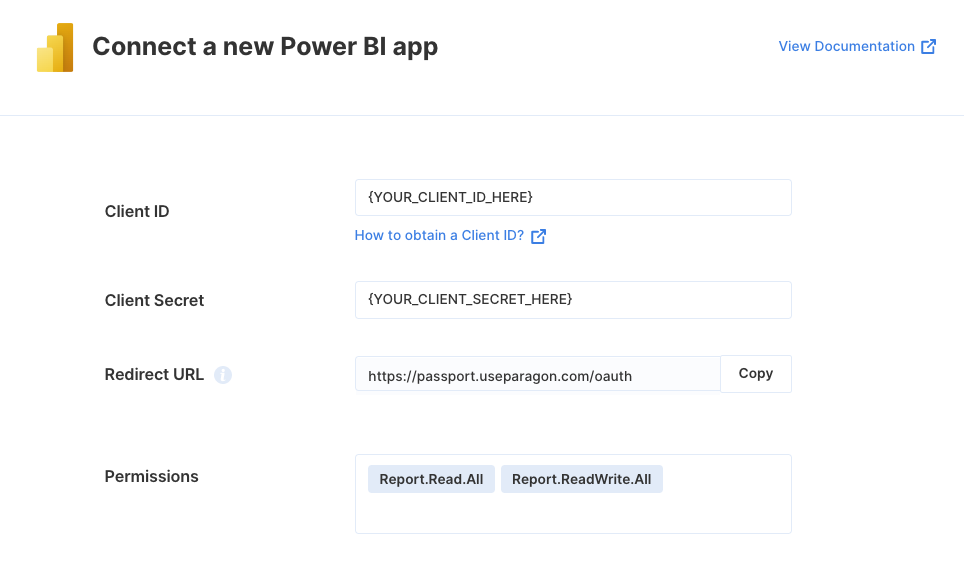Click the {YOUR_CLIENT_ID_HERE} placeholder text
This screenshot has height=580, width=964.
tap(450, 197)
